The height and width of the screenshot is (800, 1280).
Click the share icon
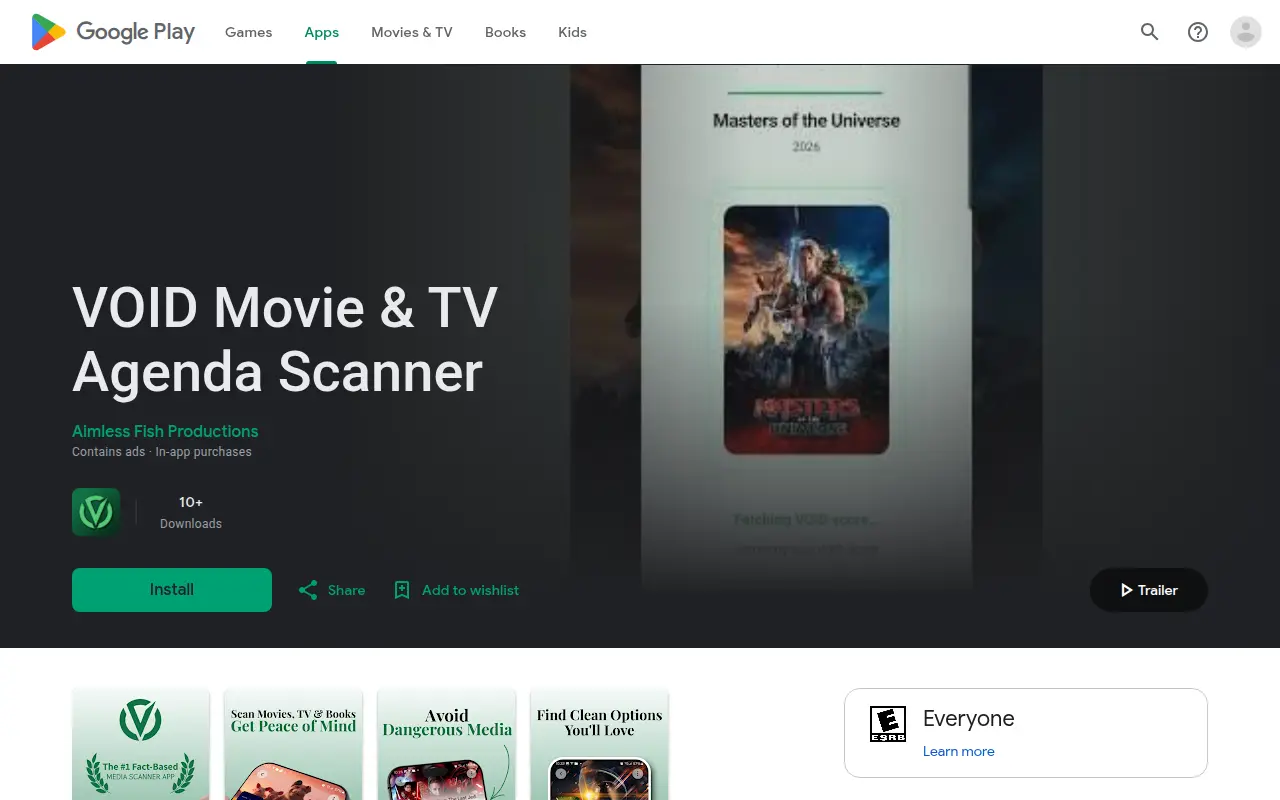click(x=308, y=590)
